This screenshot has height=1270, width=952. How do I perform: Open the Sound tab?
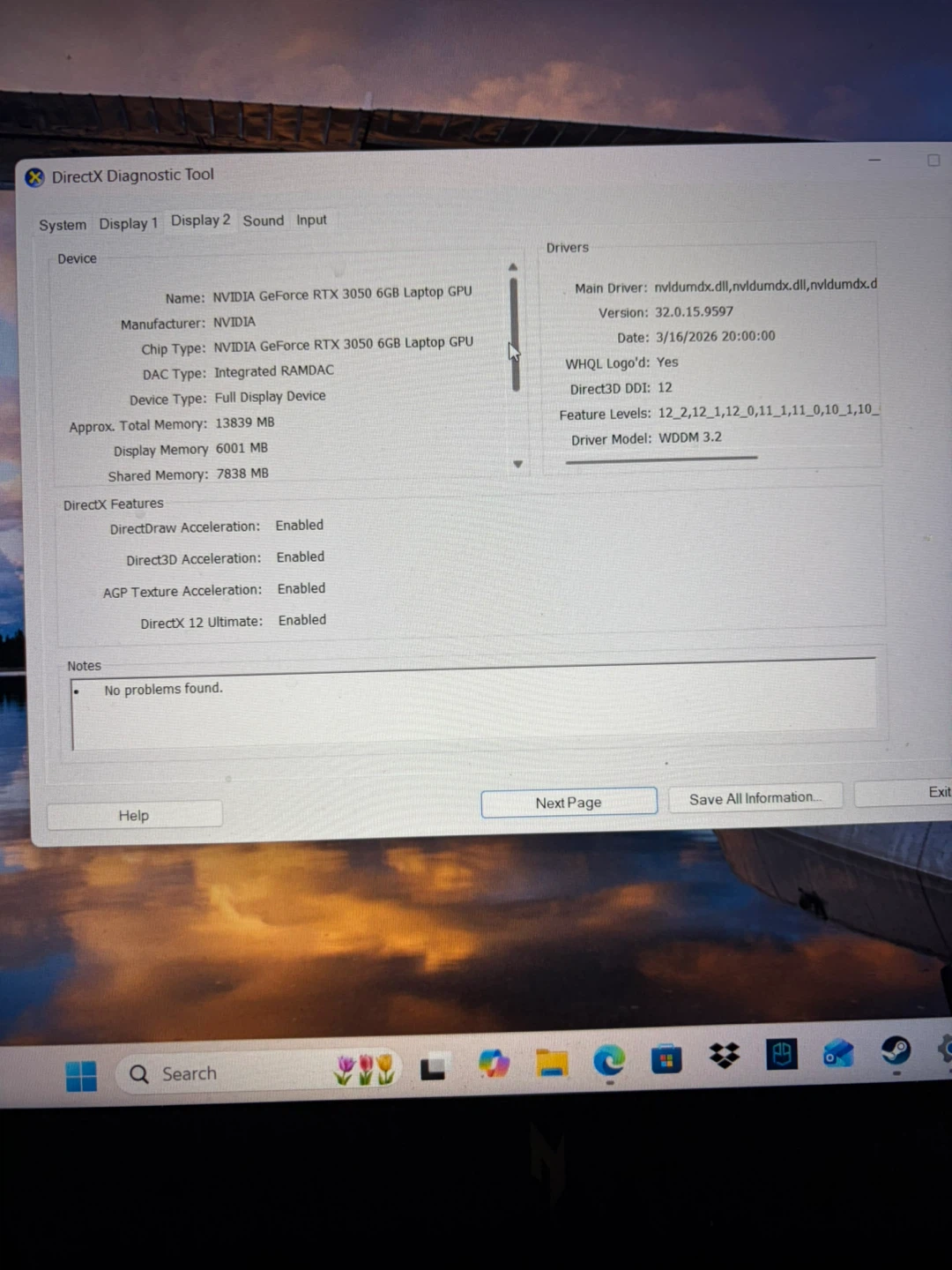(x=264, y=220)
